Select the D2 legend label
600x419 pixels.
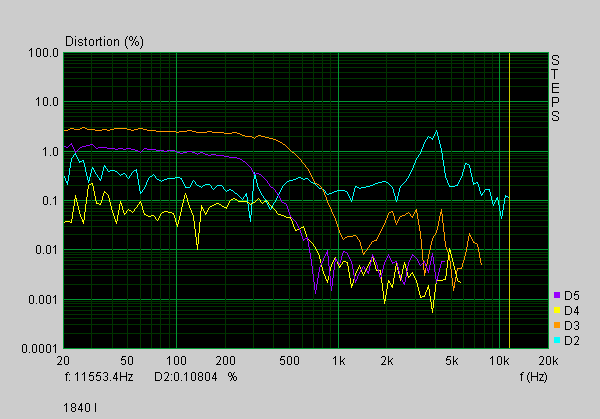(x=572, y=341)
